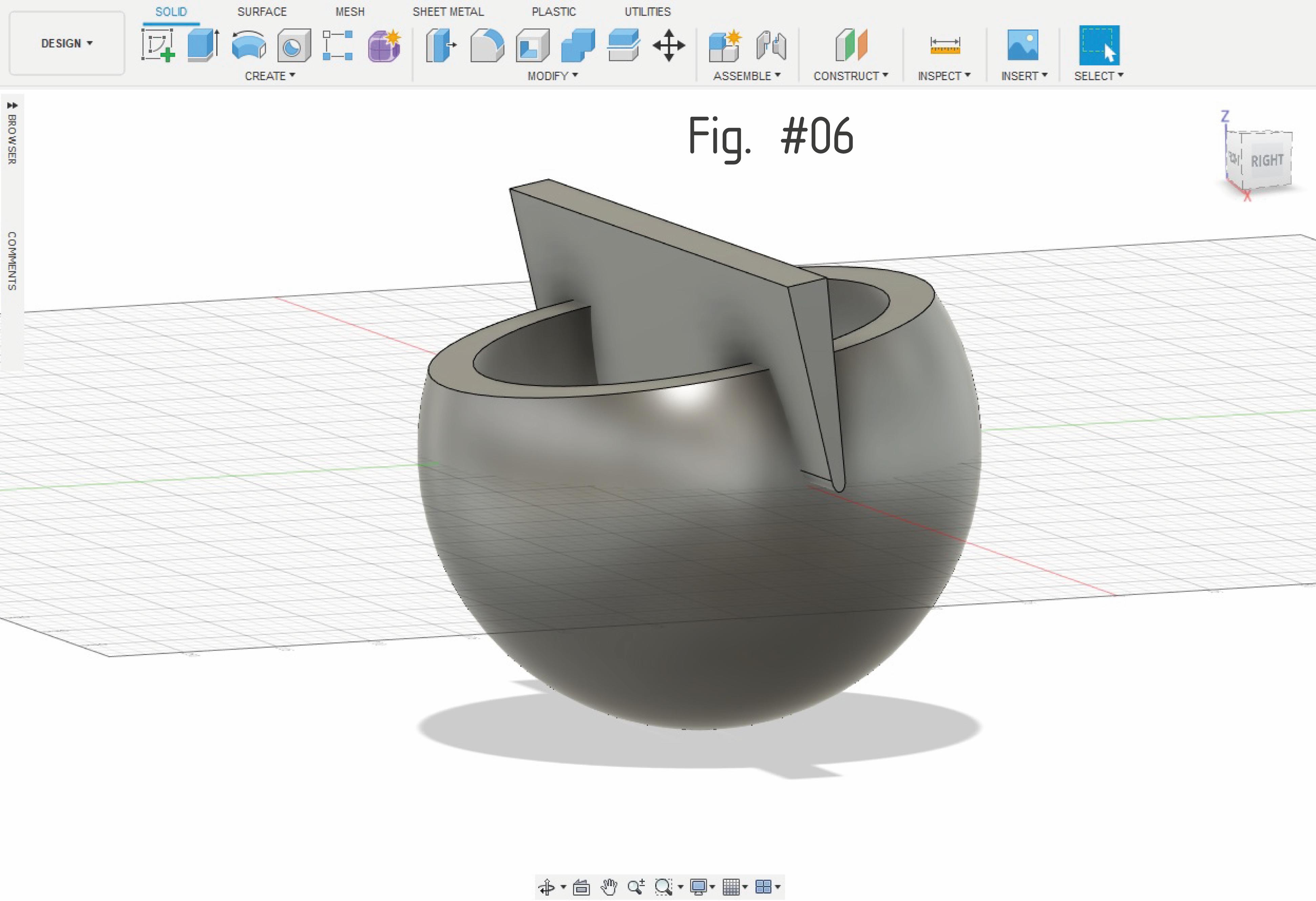Switch to the SHEET METAL tab

pyautogui.click(x=448, y=12)
